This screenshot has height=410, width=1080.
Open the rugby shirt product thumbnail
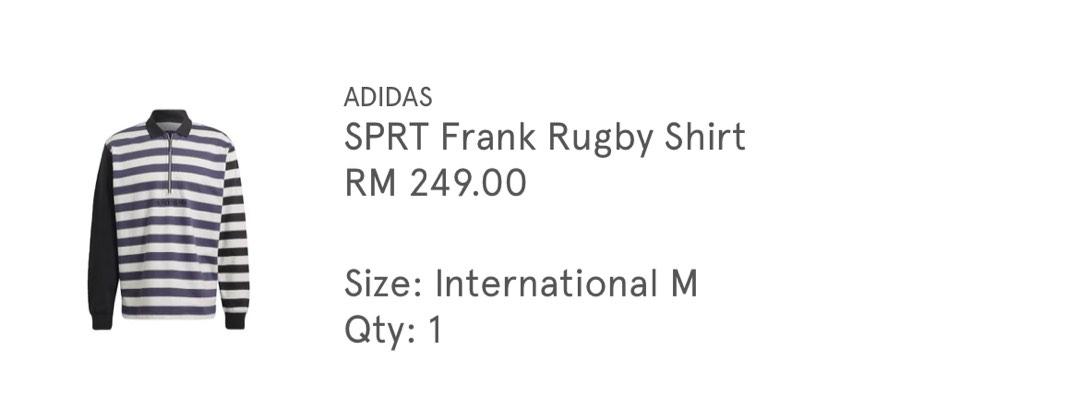(169, 219)
